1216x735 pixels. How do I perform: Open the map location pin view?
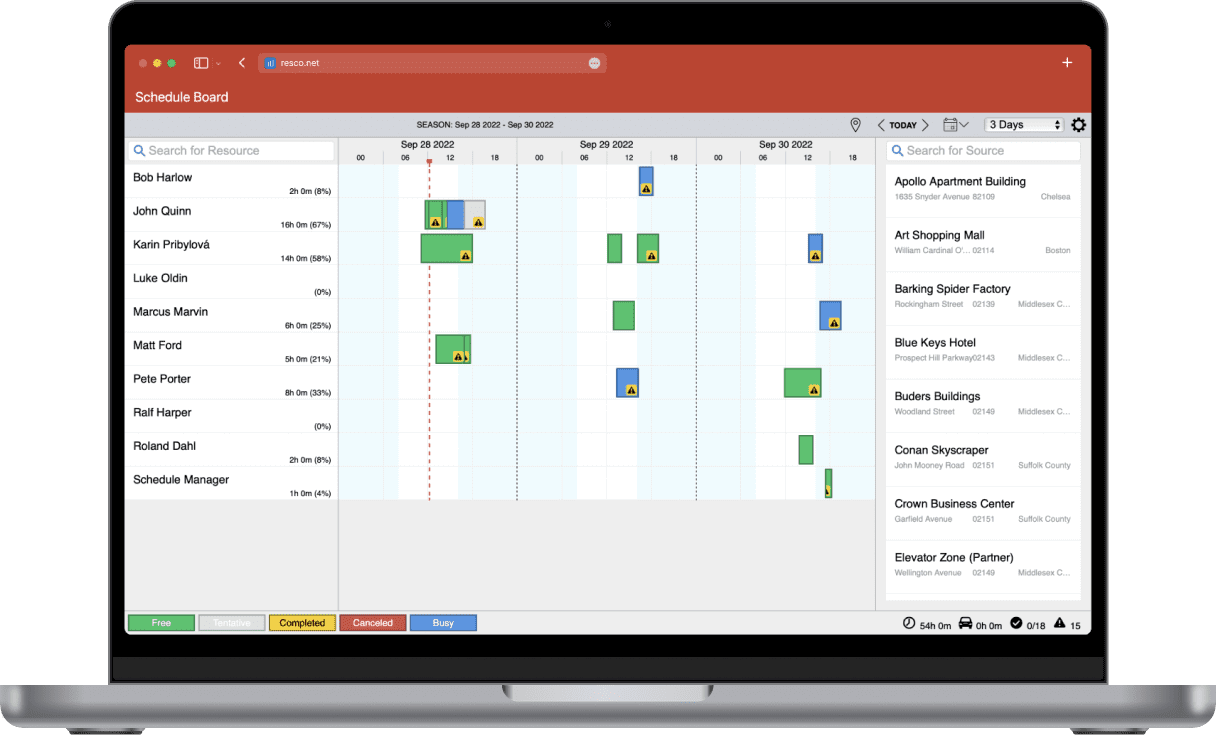coord(855,125)
